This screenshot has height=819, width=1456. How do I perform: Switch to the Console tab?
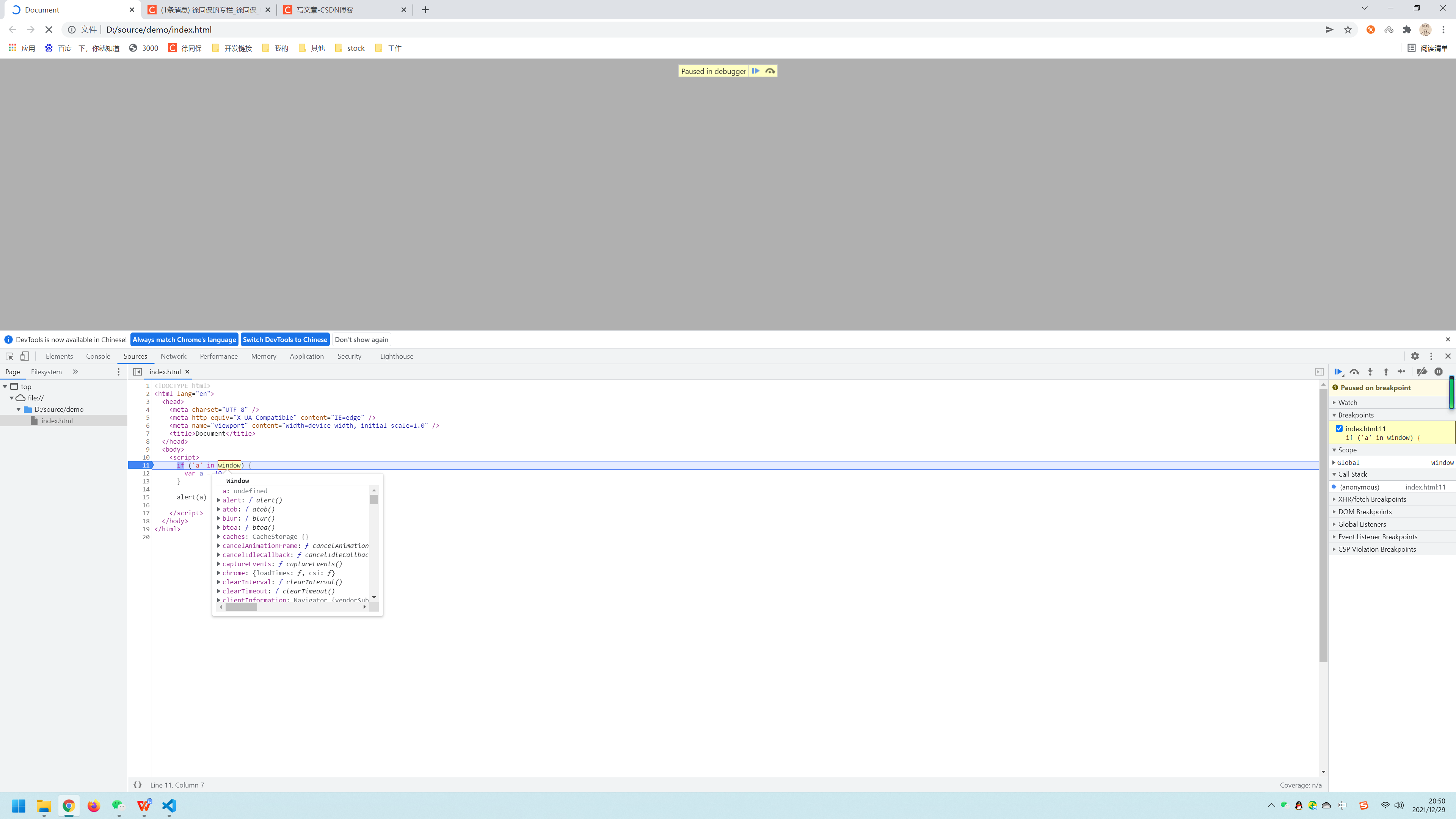(98, 356)
